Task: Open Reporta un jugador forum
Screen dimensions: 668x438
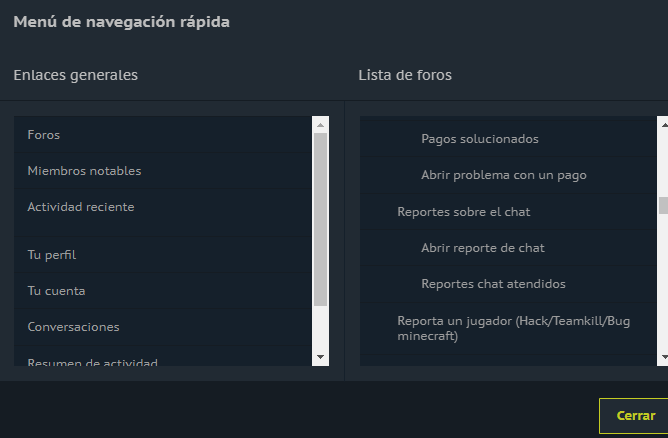Action: pos(513,328)
